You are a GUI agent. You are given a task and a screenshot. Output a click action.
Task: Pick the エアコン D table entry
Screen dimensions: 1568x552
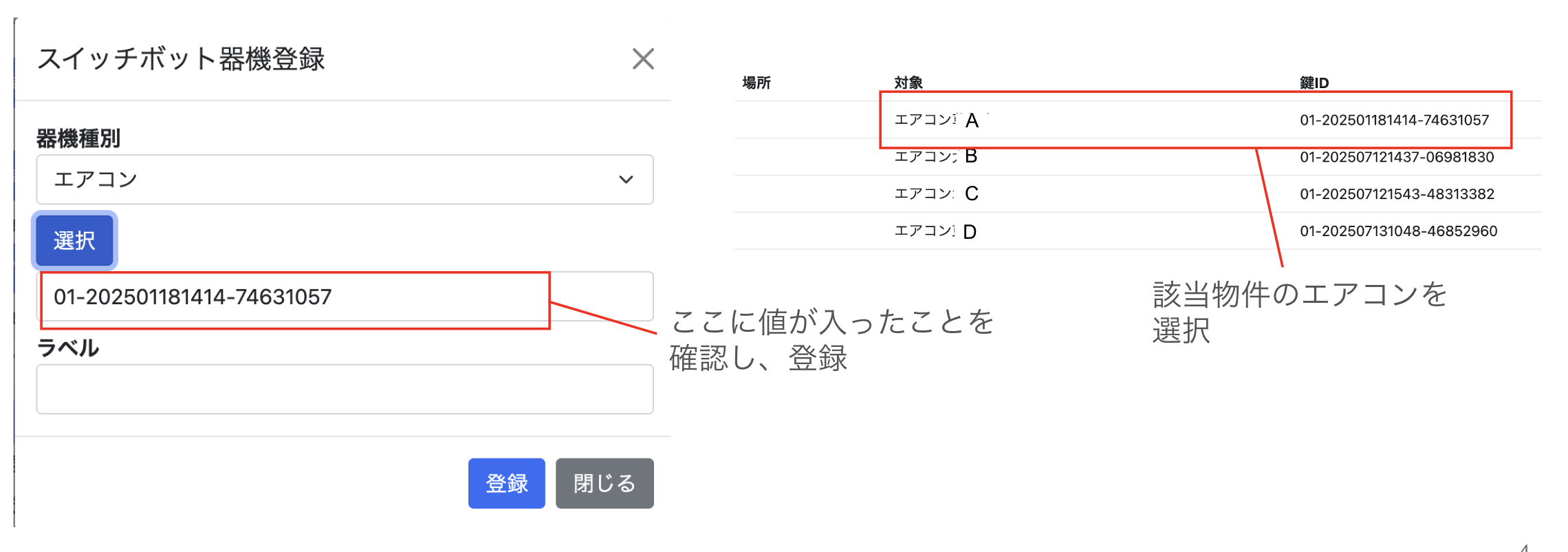pos(935,231)
